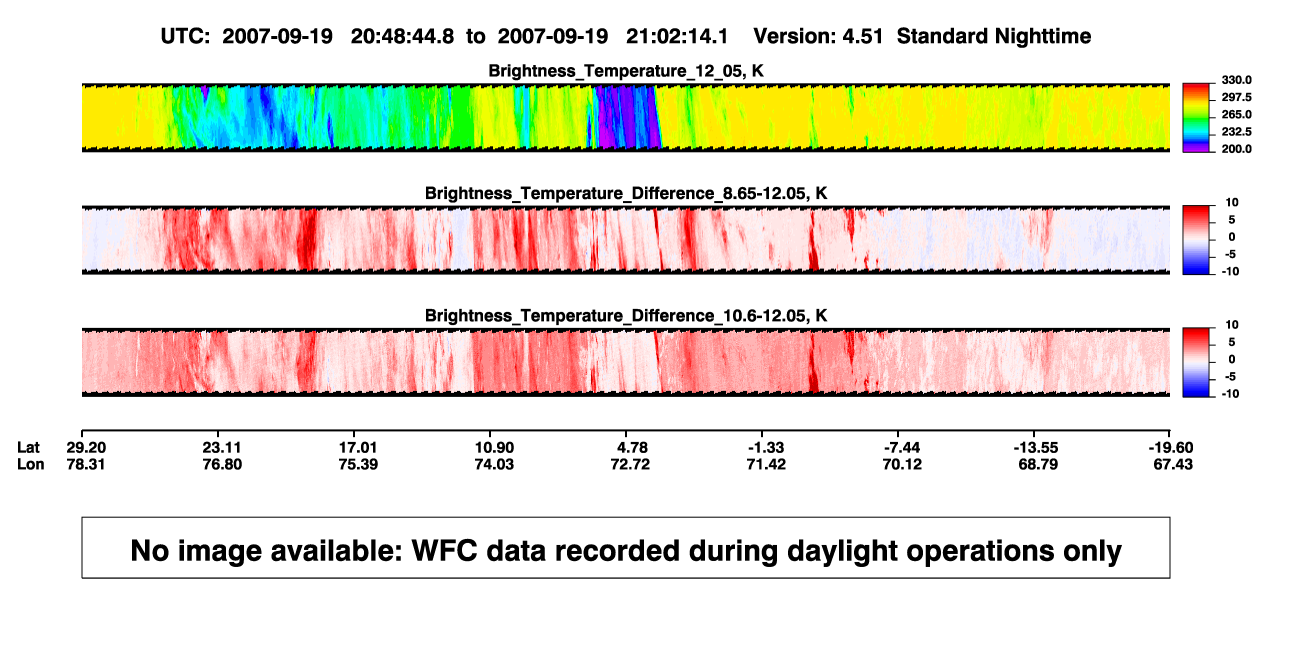The width and height of the screenshot is (1300, 667).
Task: Click the longitude value 70.12
Action: tap(902, 464)
